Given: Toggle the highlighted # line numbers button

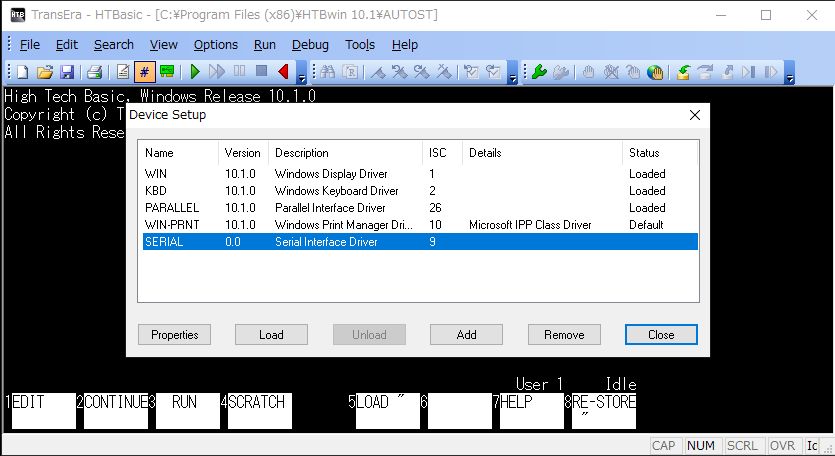Looking at the screenshot, I should 145,71.
